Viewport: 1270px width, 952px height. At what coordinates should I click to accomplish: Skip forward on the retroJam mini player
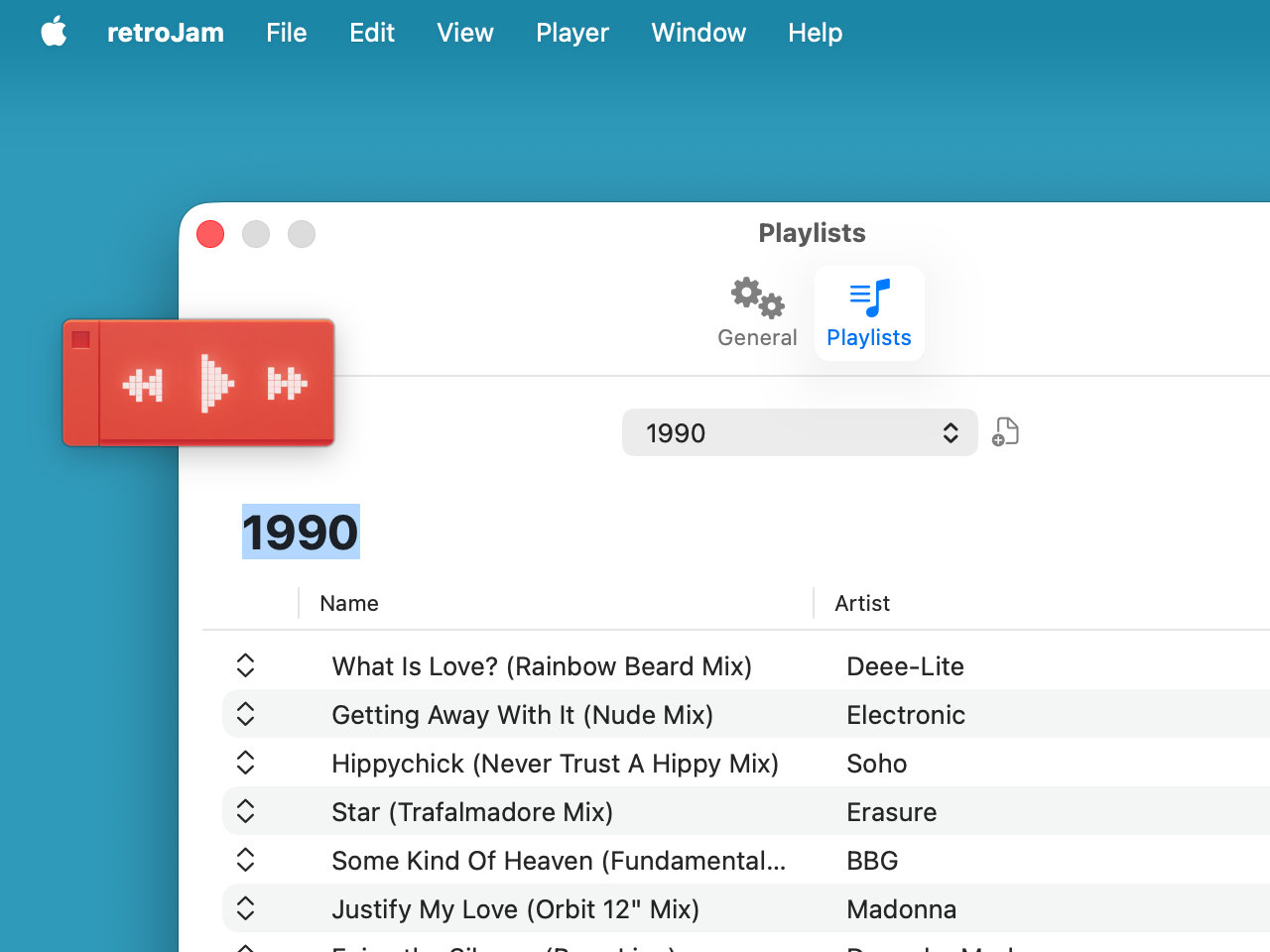tap(286, 384)
